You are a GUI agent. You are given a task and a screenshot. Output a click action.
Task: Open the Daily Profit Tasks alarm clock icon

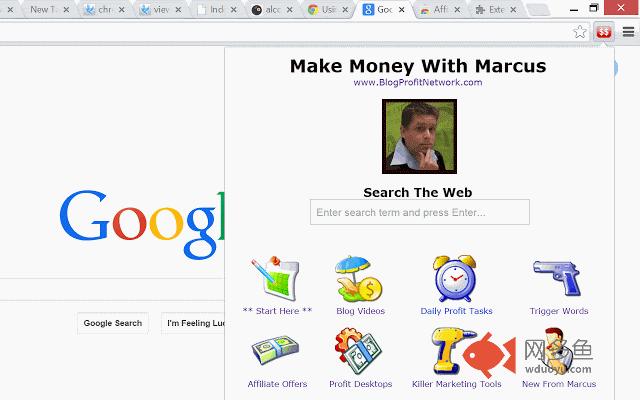pos(456,278)
